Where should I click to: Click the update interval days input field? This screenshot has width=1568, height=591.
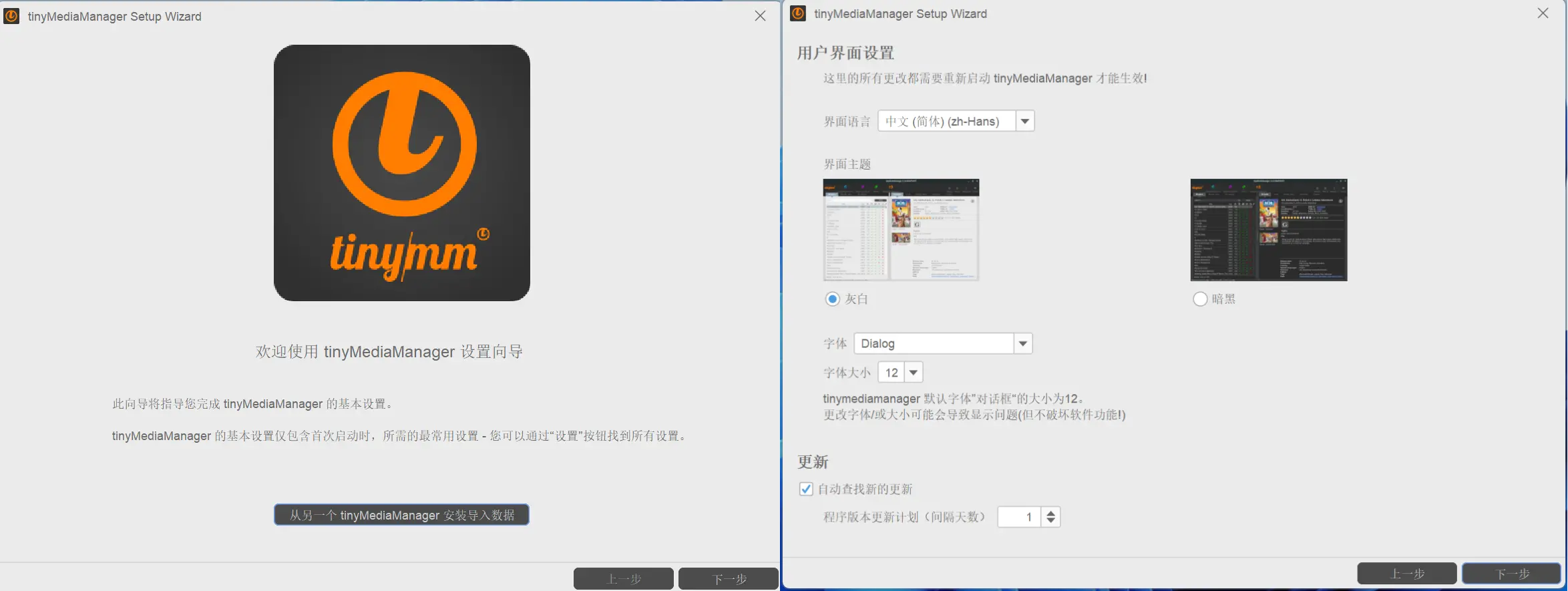tap(1019, 517)
